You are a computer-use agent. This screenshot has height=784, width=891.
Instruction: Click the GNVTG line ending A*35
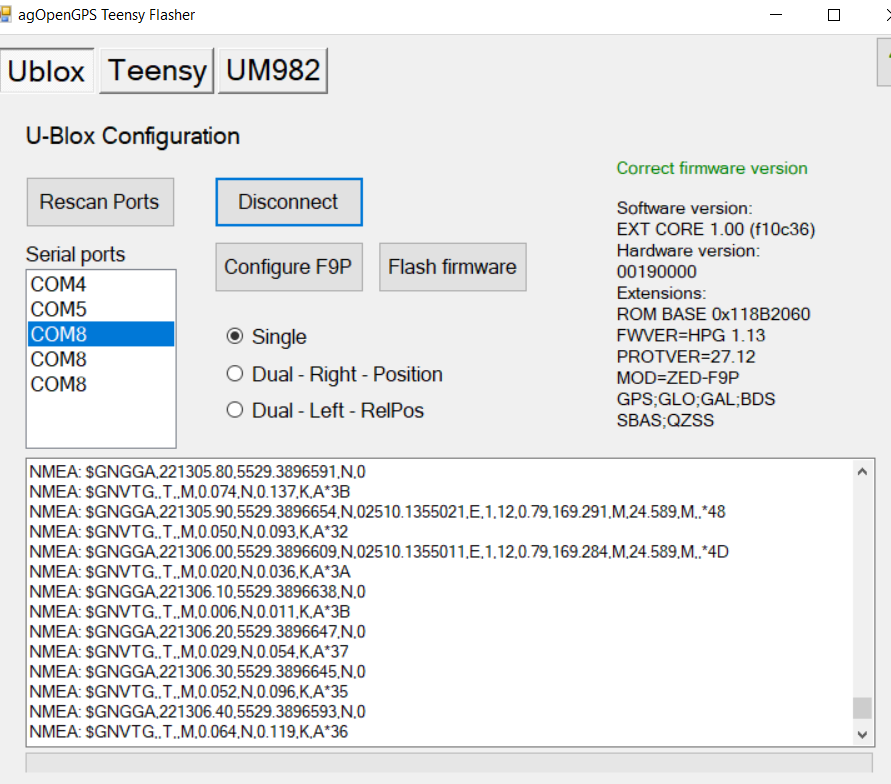(189, 691)
